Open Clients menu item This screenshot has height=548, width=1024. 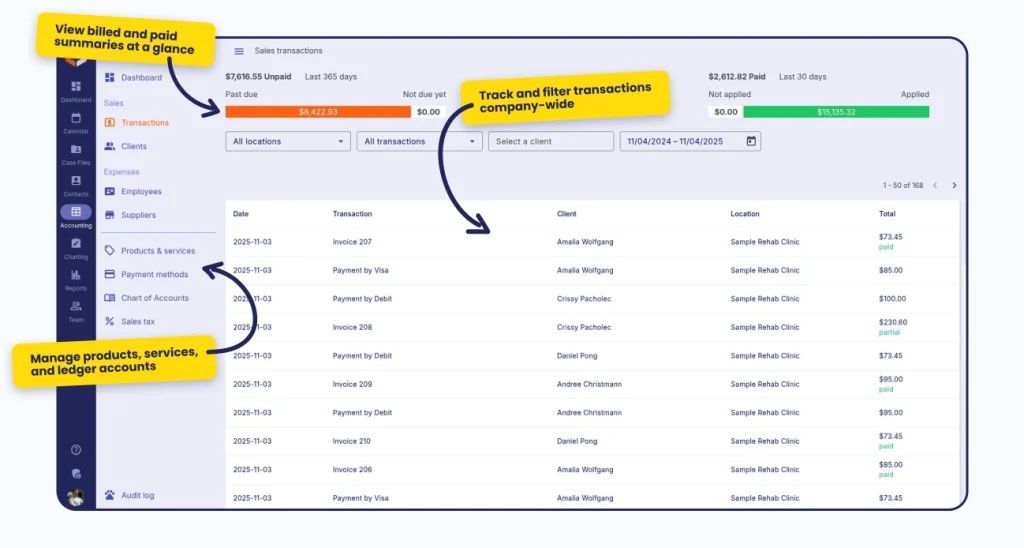(x=134, y=146)
